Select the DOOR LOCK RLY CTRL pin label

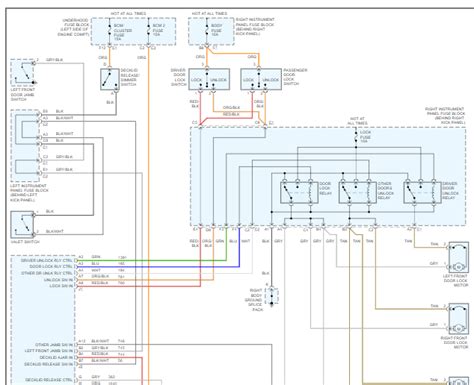(51, 267)
